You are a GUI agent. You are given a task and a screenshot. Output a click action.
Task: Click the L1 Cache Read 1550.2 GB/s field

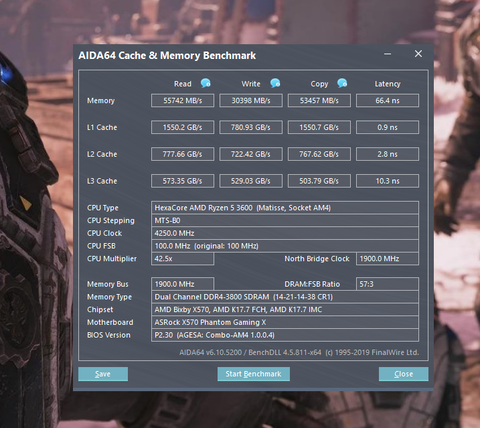(183, 127)
